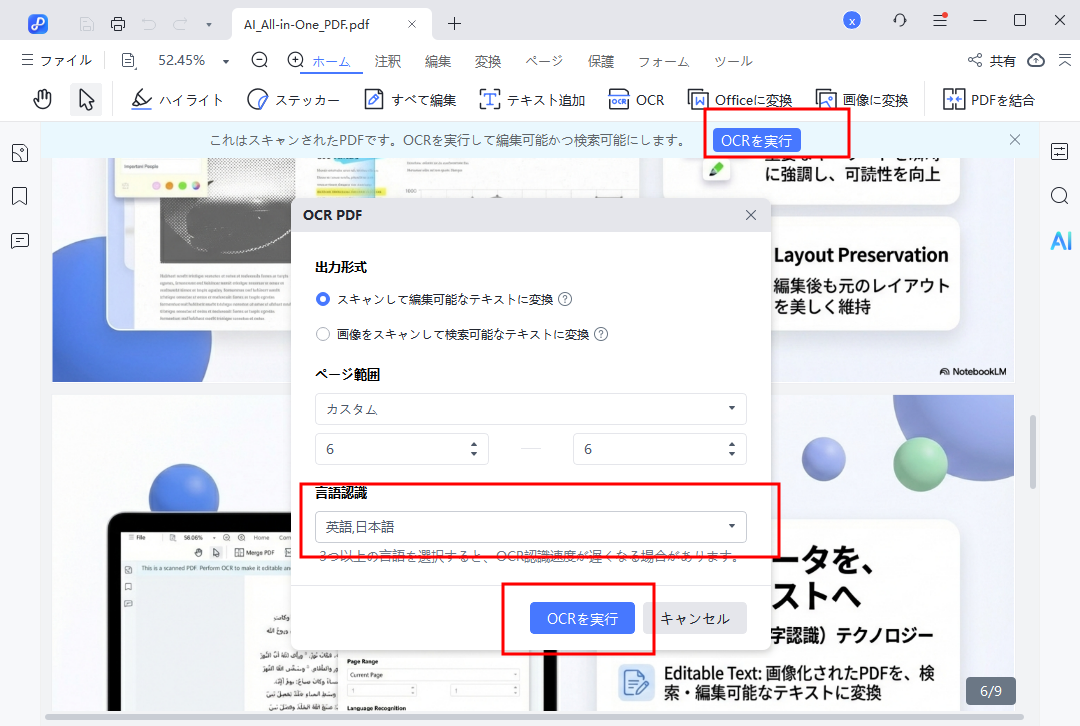Open the ステッカー (Sticker) tool
Screen dimensions: 1080x726
[293, 99]
